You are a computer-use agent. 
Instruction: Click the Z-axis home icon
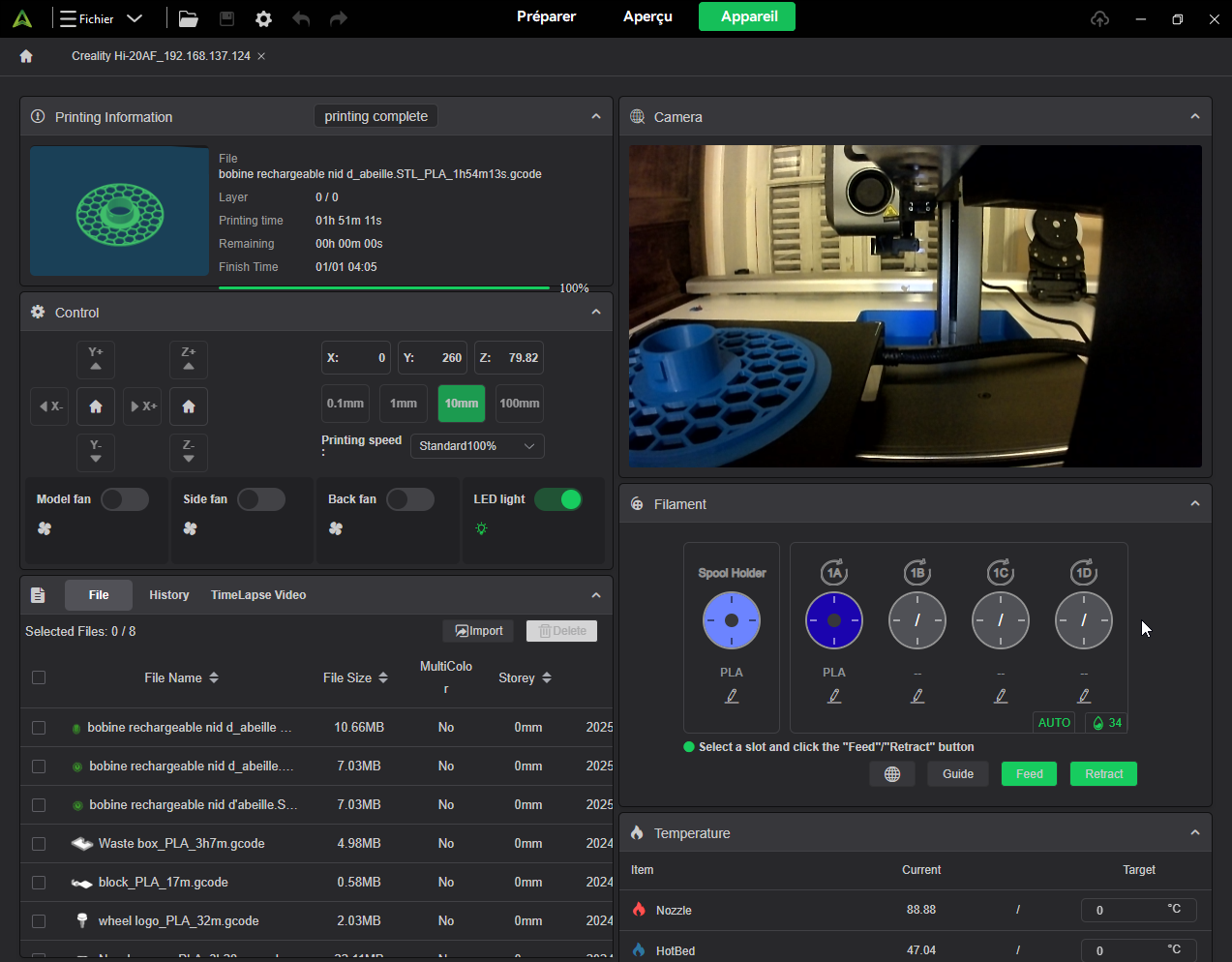(x=189, y=406)
